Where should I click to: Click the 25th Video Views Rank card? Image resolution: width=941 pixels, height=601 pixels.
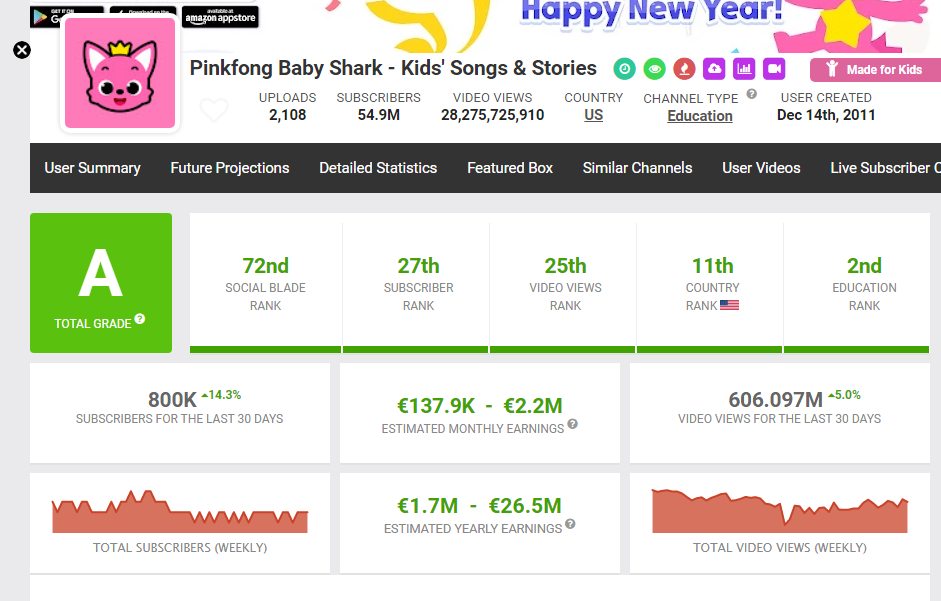coord(565,283)
